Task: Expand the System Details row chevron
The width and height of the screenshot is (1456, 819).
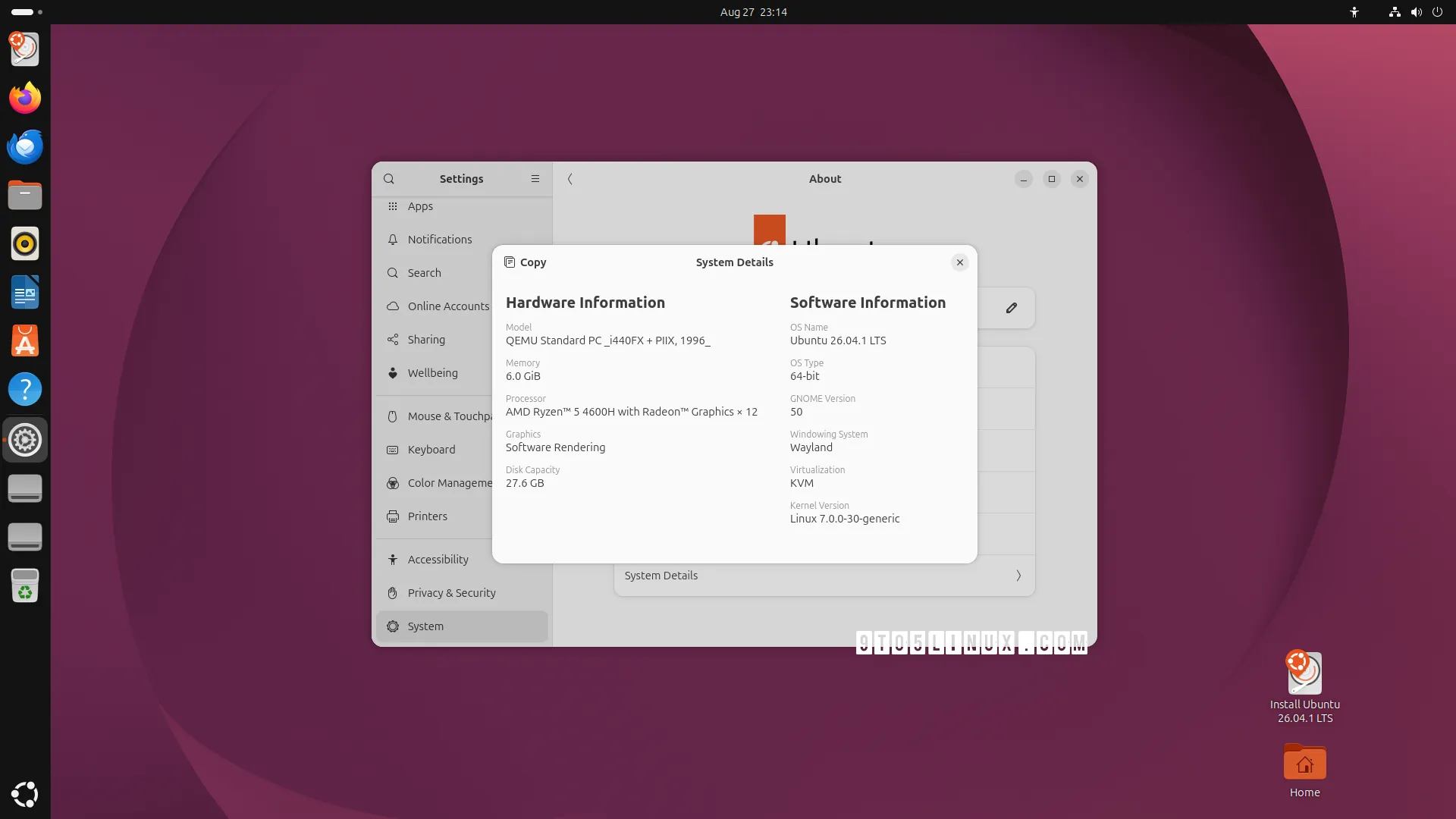Action: [1018, 576]
